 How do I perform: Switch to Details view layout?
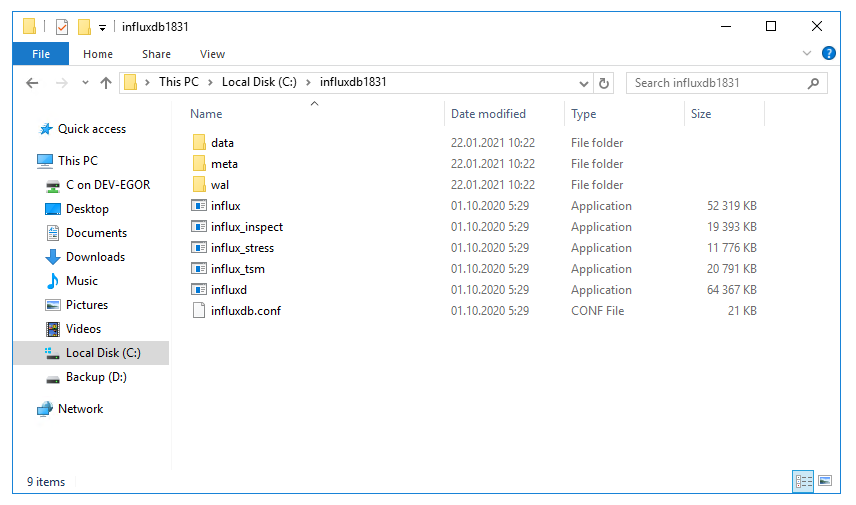click(x=803, y=482)
